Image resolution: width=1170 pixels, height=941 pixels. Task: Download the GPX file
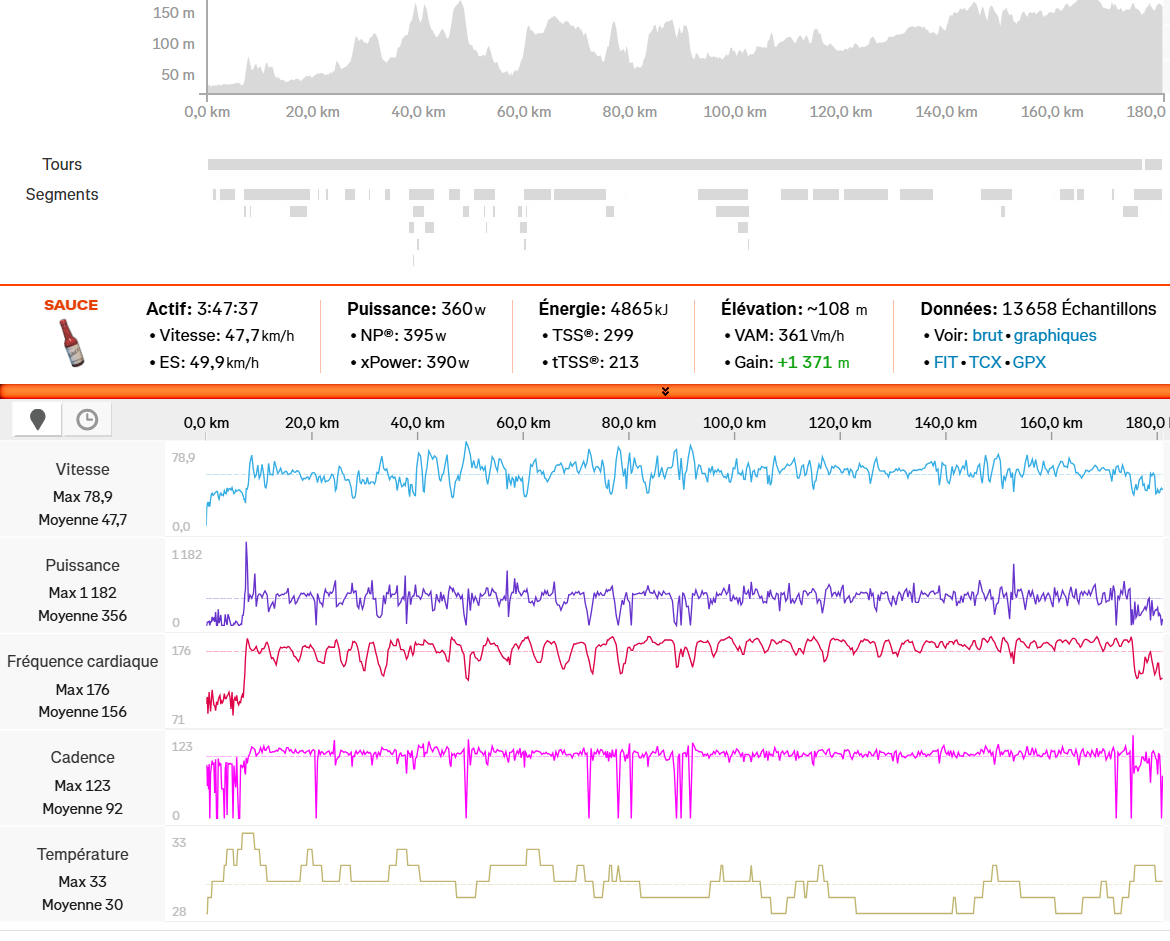(1029, 362)
